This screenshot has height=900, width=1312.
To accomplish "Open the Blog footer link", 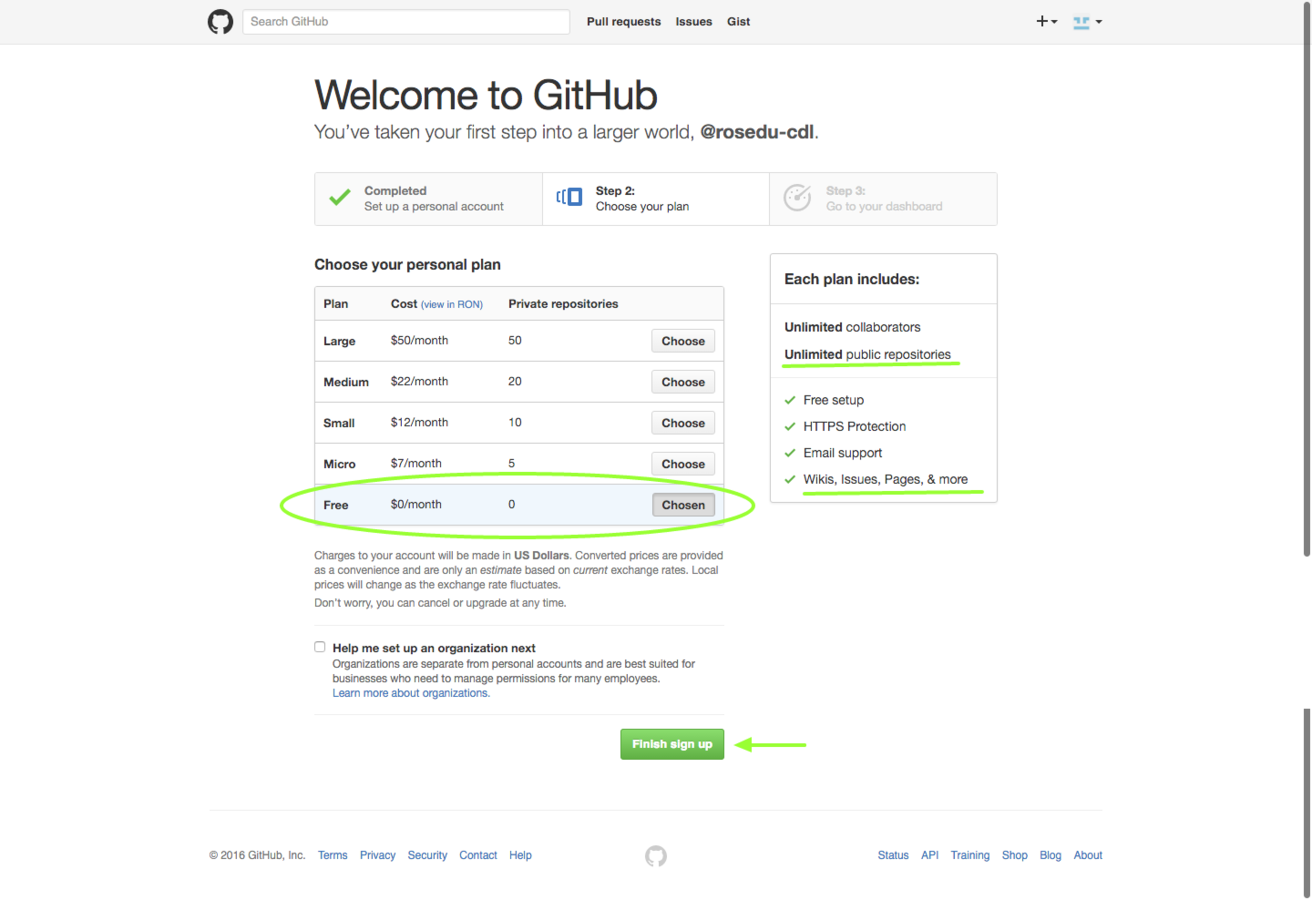I will [x=1050, y=855].
